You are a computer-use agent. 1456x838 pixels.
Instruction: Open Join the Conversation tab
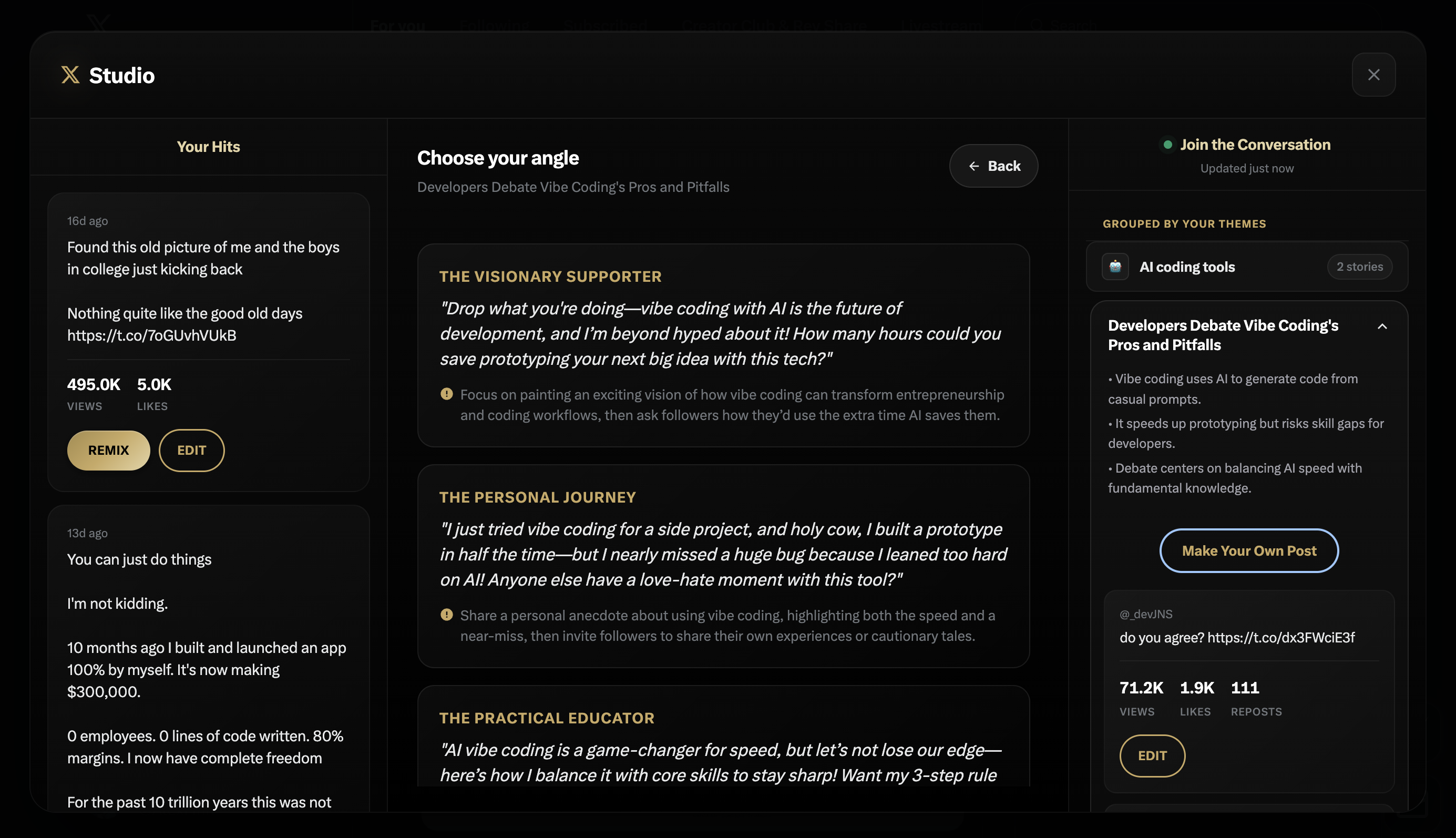1255,145
